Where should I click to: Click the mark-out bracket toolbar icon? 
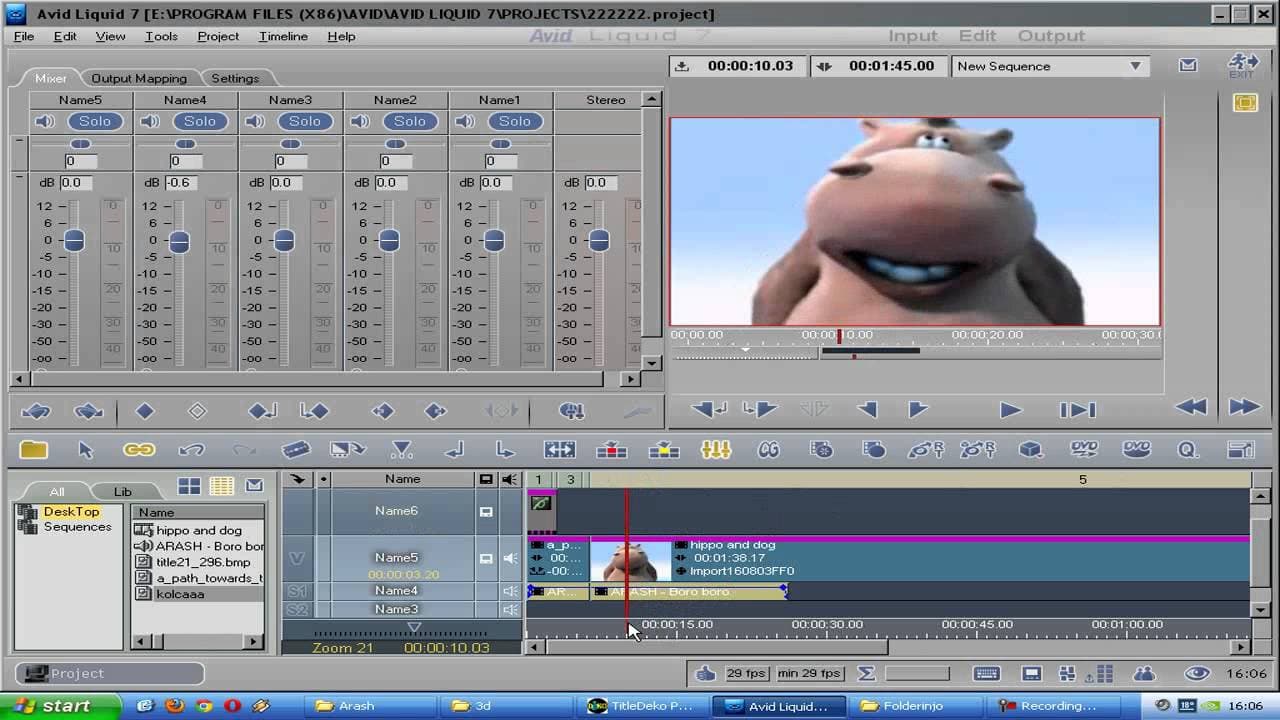pyautogui.click(x=505, y=450)
